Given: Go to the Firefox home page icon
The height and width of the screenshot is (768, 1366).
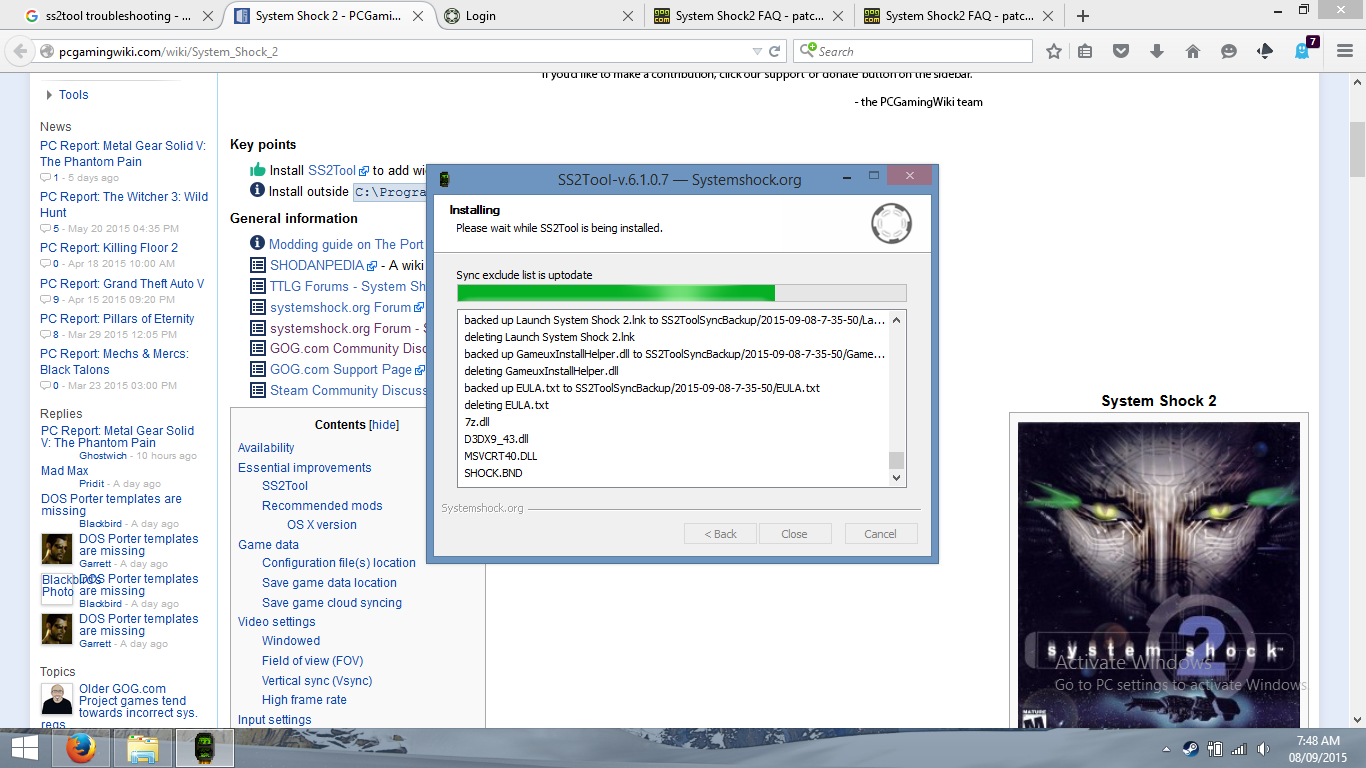Looking at the screenshot, I should pyautogui.click(x=1193, y=51).
